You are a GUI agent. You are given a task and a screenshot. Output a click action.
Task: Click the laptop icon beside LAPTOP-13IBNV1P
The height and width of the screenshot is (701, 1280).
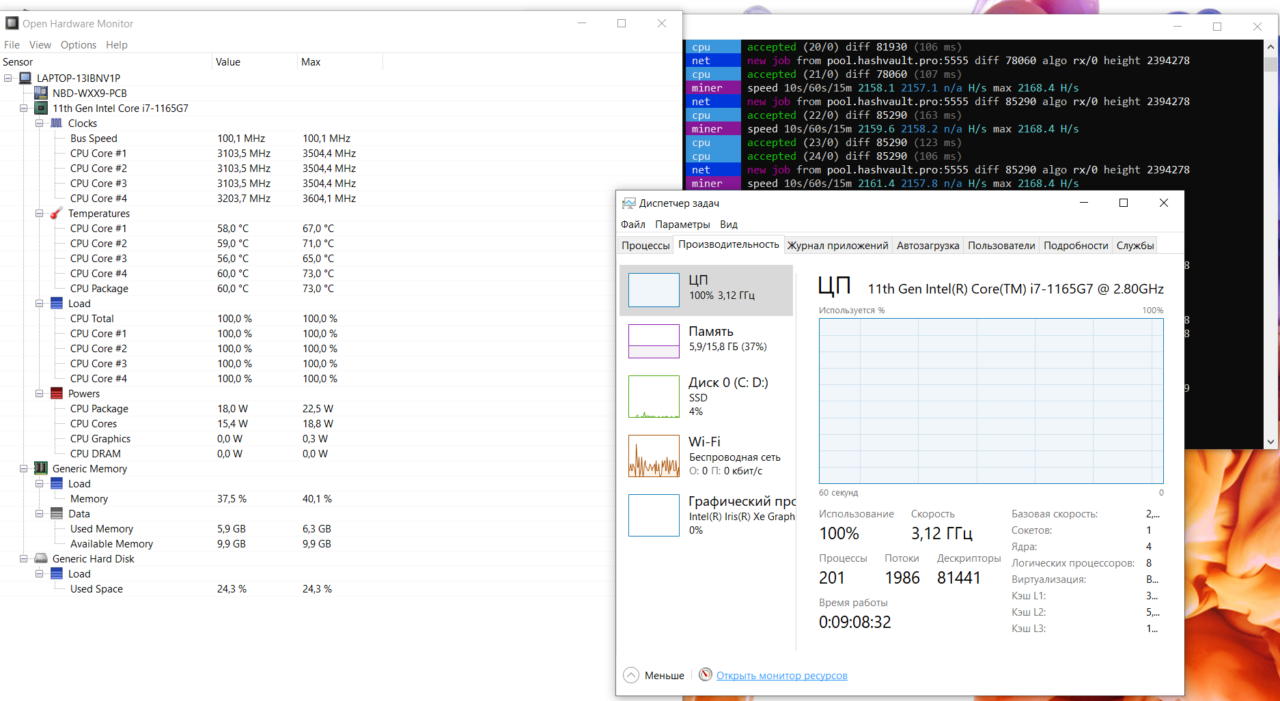pos(25,78)
